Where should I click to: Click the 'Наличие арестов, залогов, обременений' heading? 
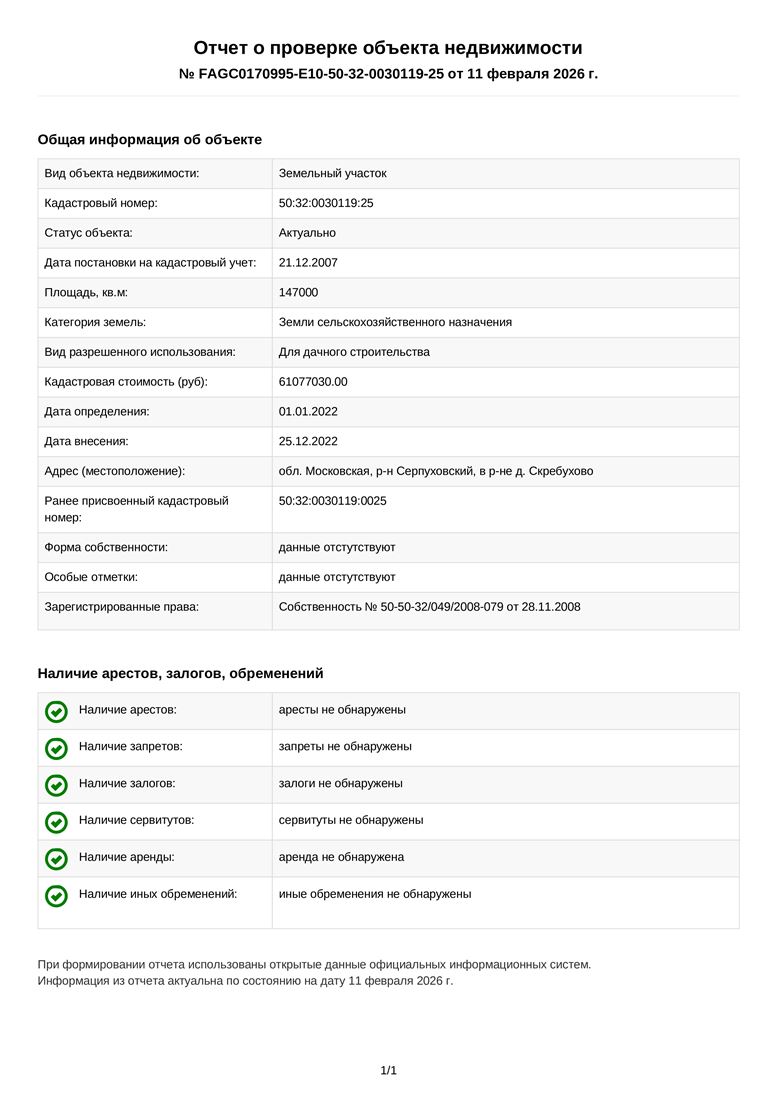[x=180, y=674]
